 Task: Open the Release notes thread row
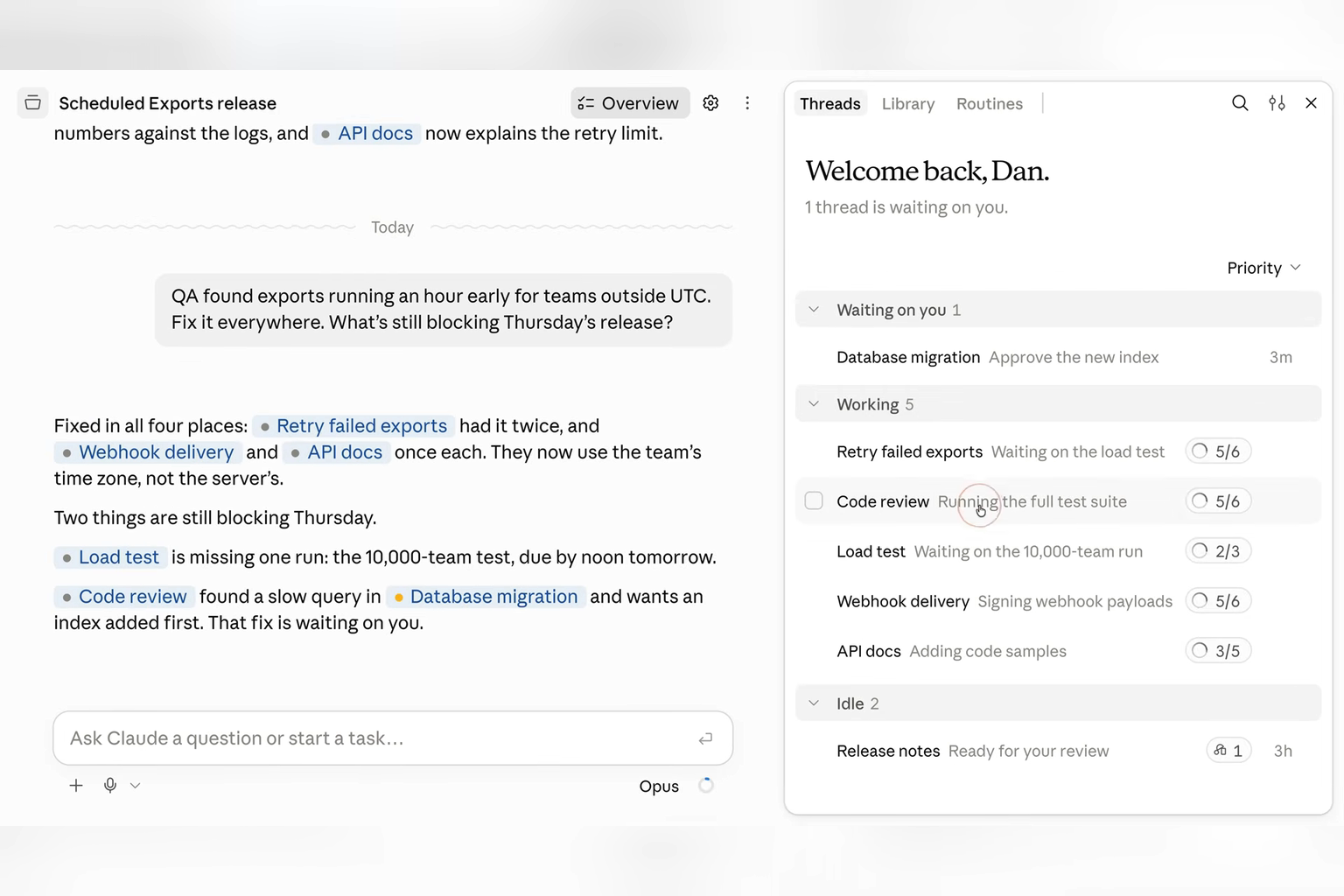pos(1058,751)
